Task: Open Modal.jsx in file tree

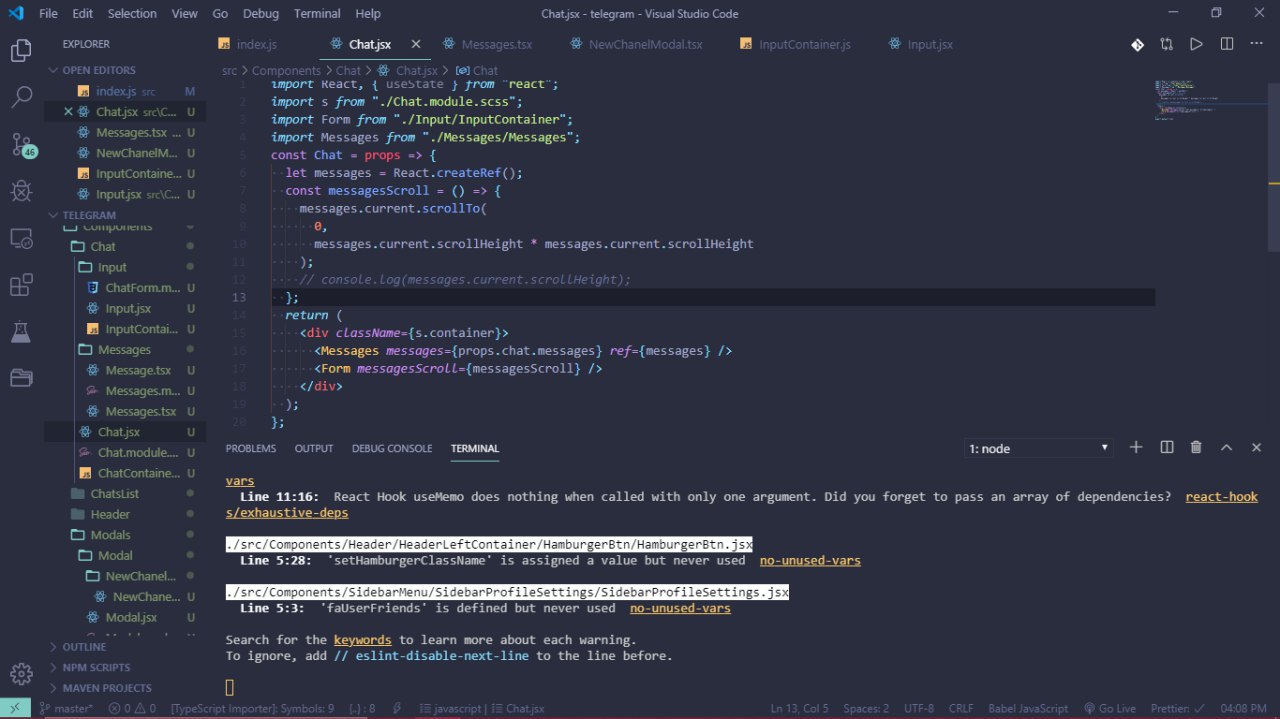Action: tap(131, 617)
